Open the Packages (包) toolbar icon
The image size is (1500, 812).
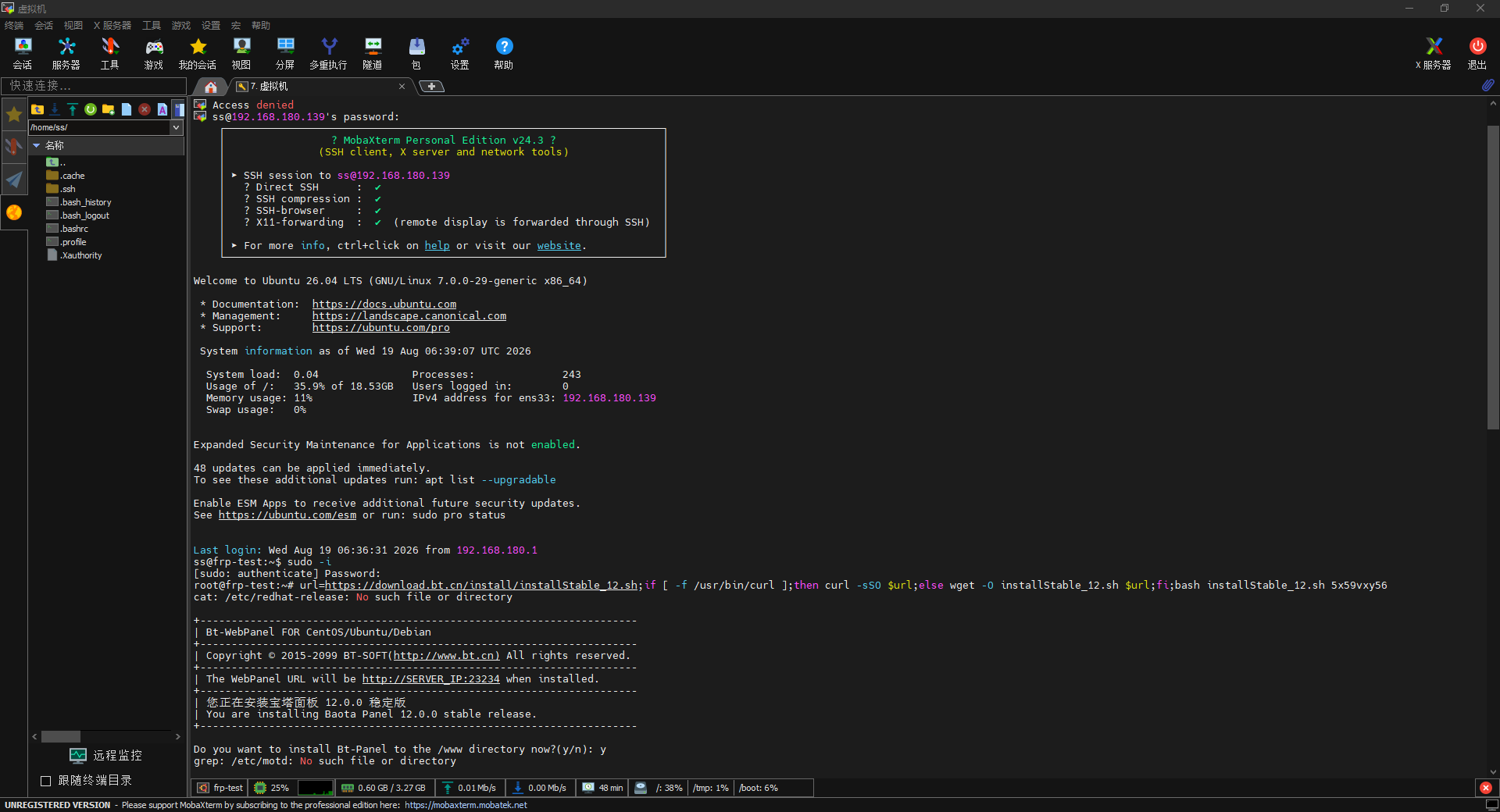(x=416, y=54)
